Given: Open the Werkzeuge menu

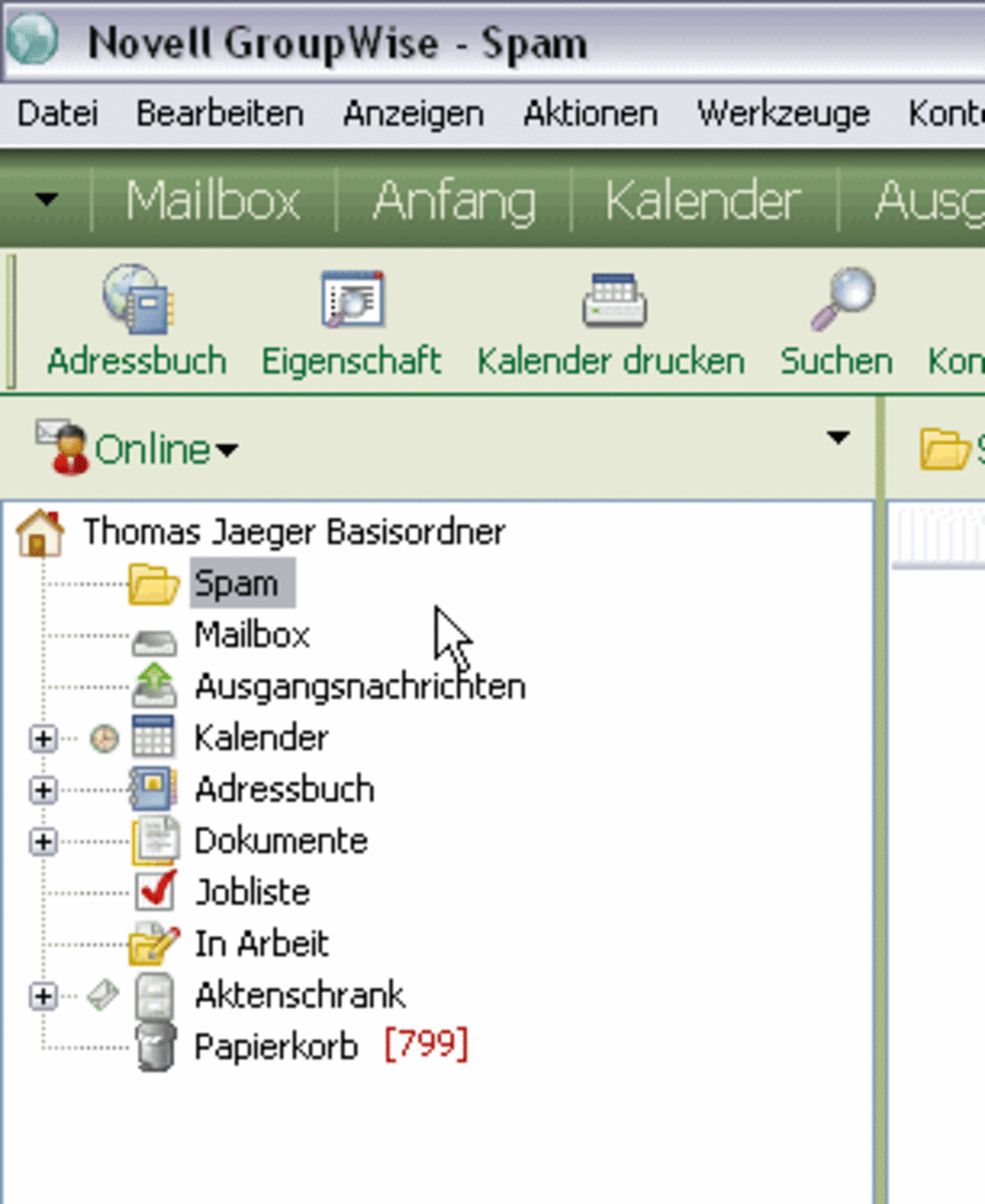Looking at the screenshot, I should [783, 114].
